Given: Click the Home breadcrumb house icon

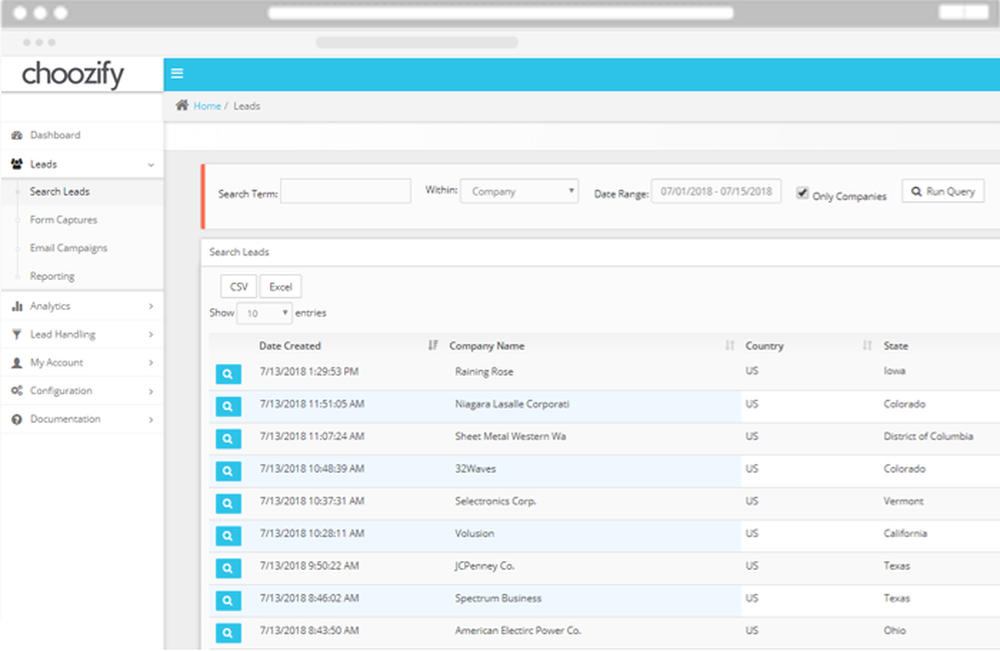Looking at the screenshot, I should coord(183,105).
